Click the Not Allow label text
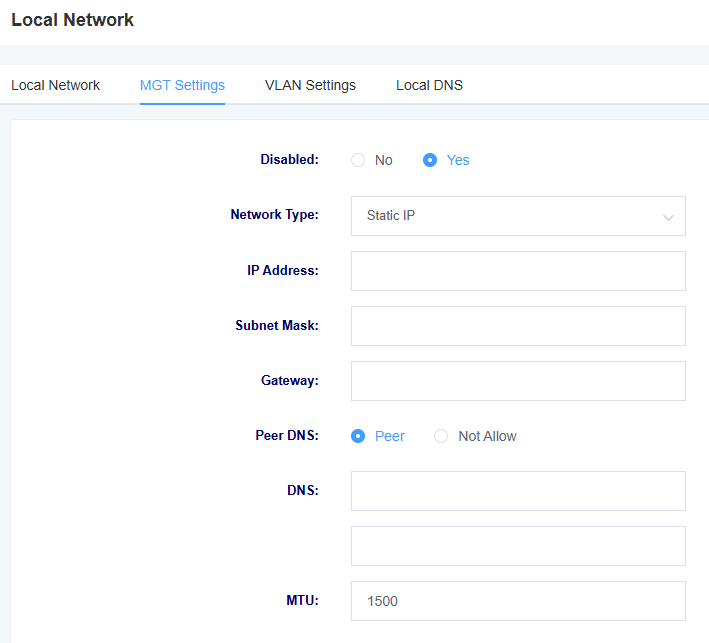Viewport: 709px width, 643px height. coord(487,436)
